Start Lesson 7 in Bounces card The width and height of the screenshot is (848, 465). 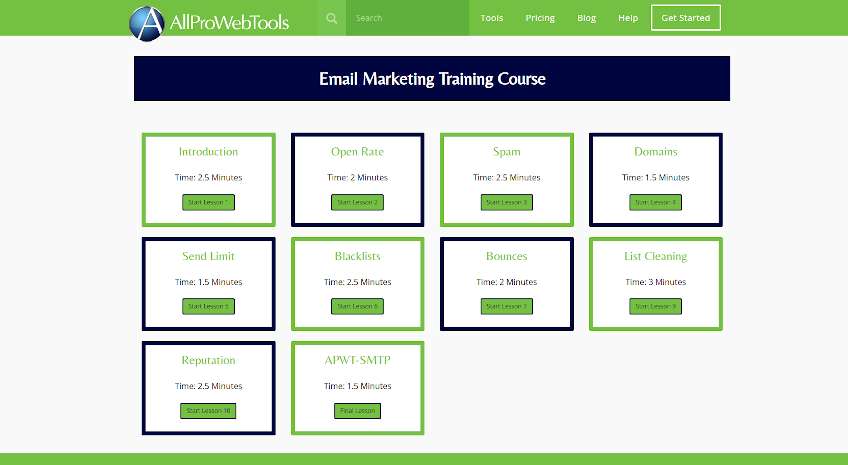coord(506,306)
